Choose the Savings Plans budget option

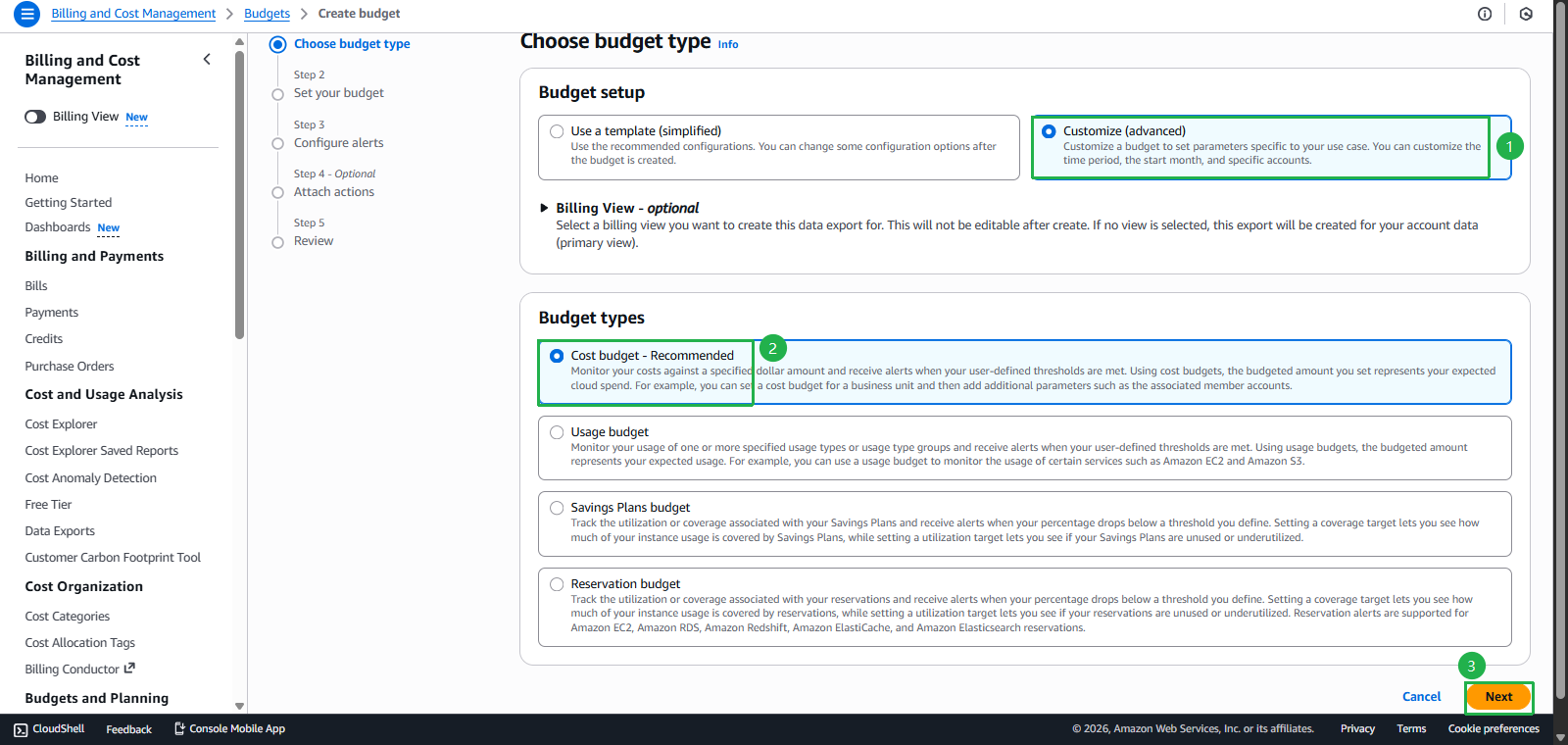[557, 508]
